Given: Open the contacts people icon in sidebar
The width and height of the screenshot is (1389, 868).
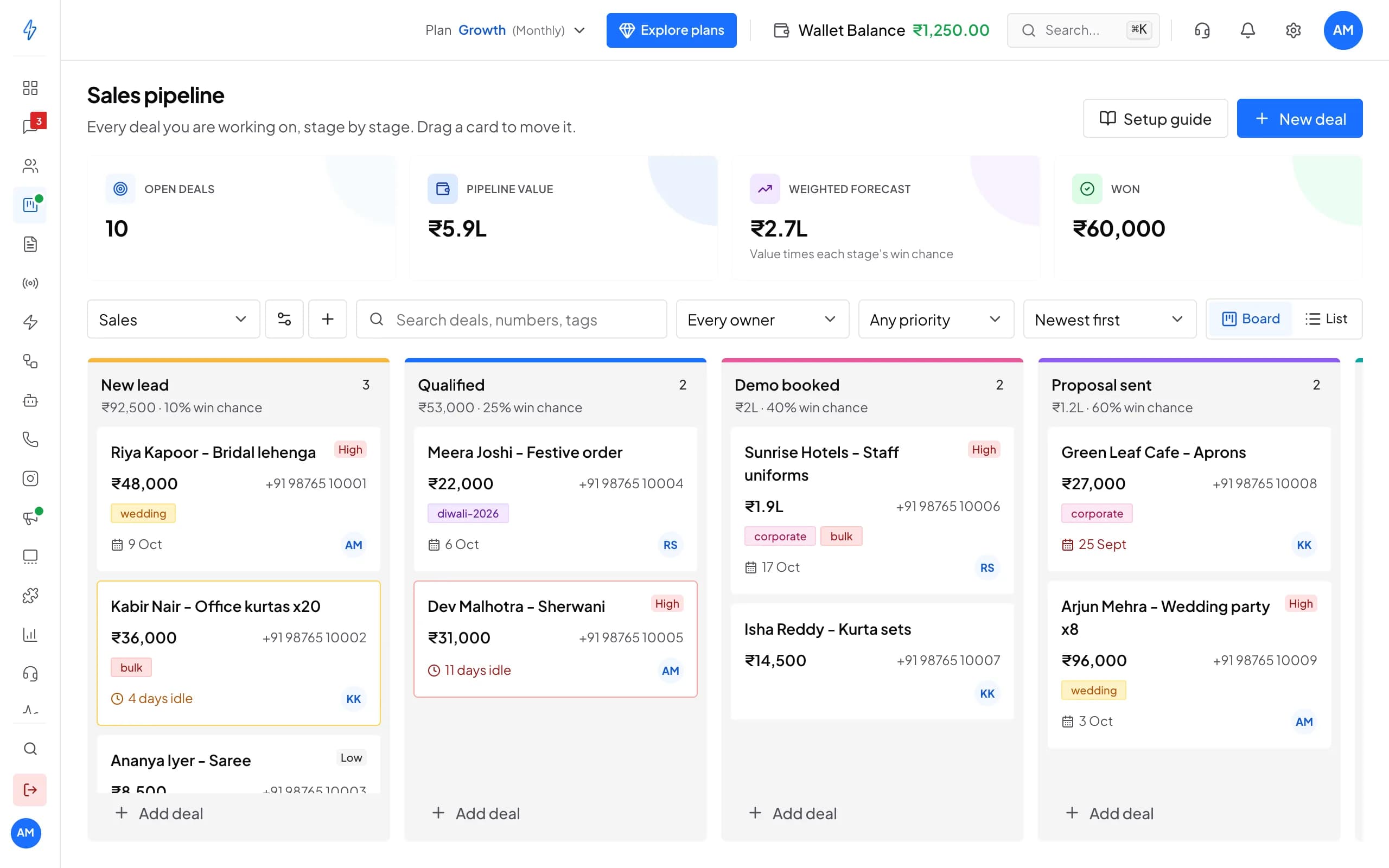Looking at the screenshot, I should click(x=30, y=166).
